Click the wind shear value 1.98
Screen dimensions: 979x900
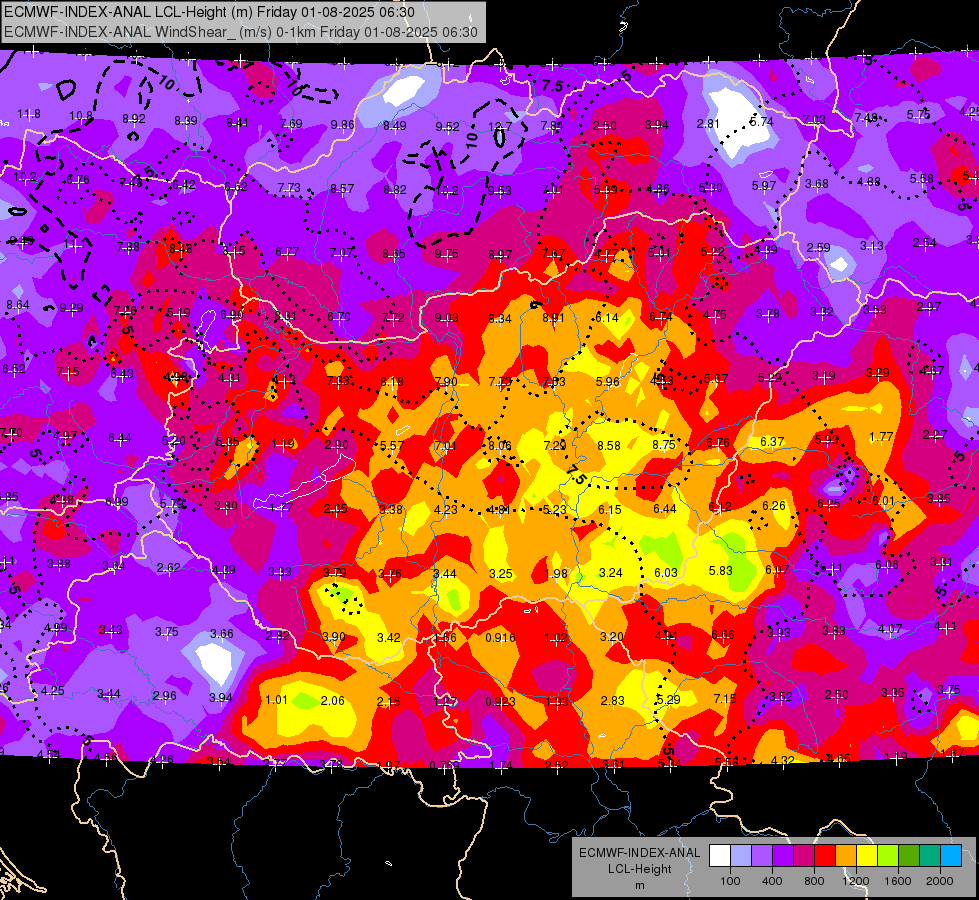click(556, 574)
